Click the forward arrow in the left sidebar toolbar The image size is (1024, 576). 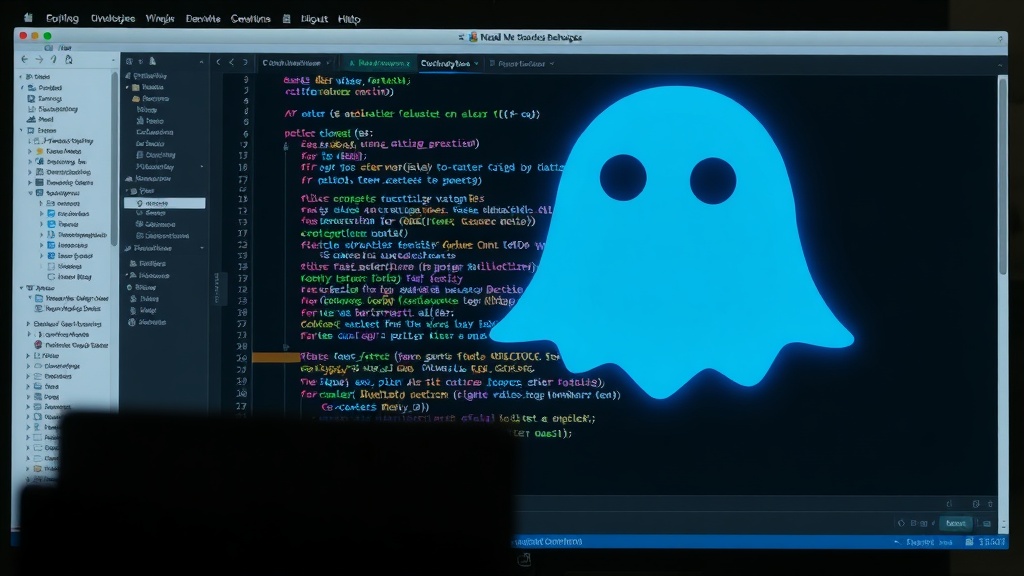tap(39, 59)
